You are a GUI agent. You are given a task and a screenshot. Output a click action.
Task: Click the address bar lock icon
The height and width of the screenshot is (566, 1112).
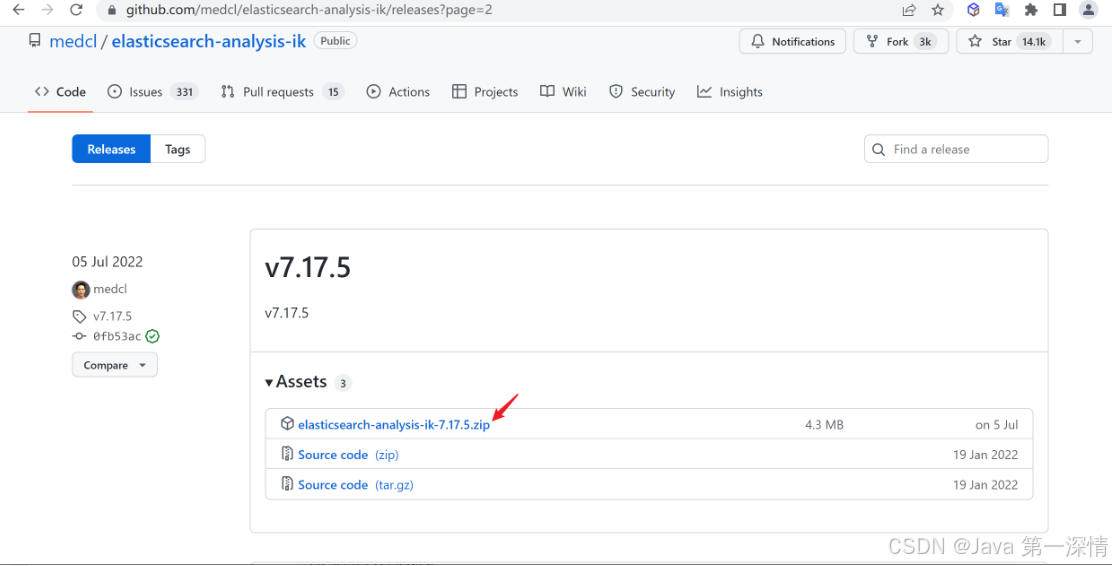[111, 11]
